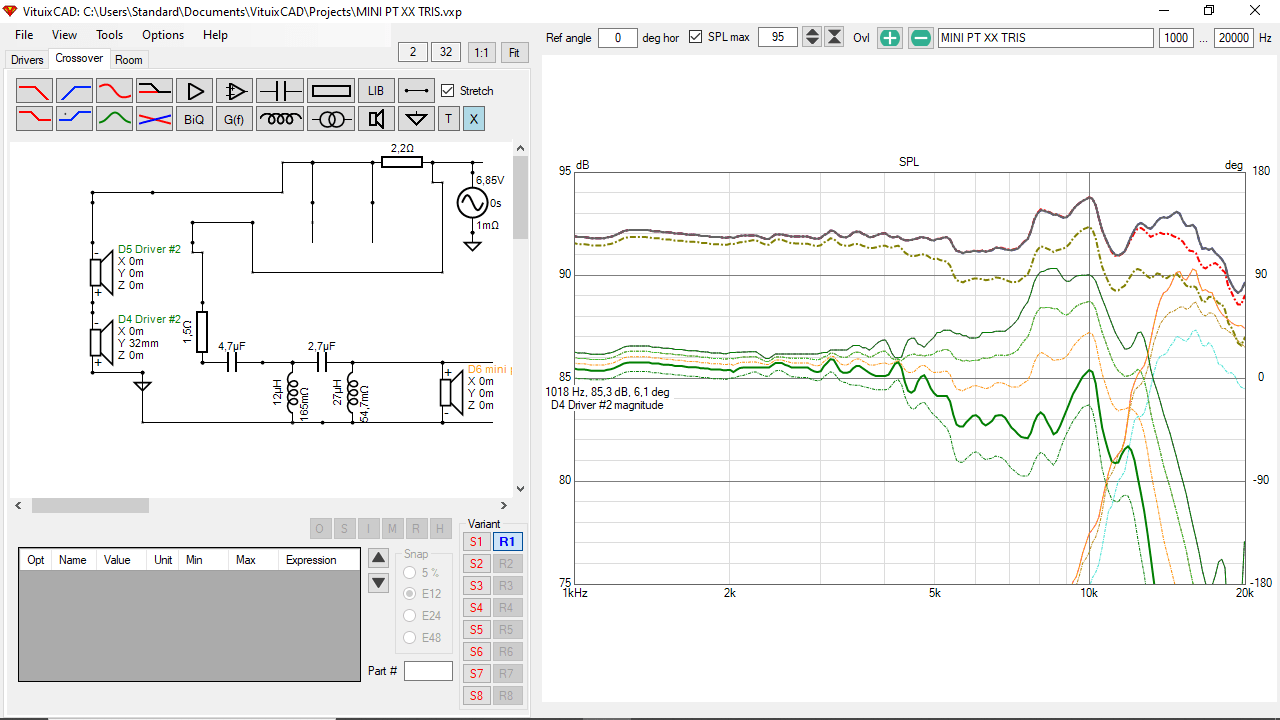1280x720 pixels.
Task: Select the blue high-shelf filter icon
Action: point(74,119)
